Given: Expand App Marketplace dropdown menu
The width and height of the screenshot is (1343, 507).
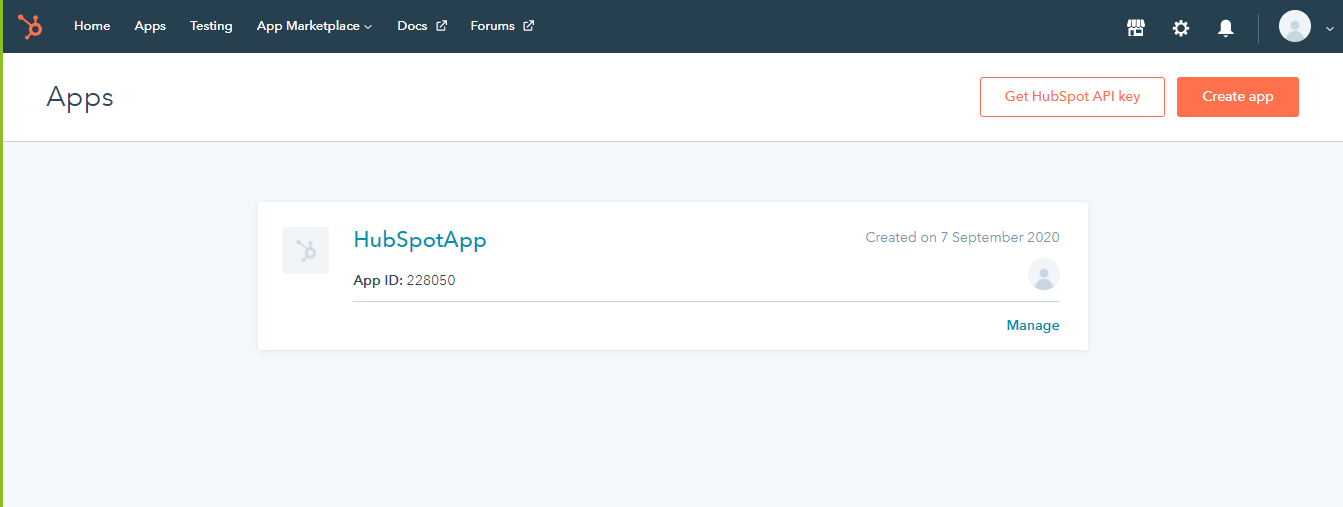Looking at the screenshot, I should [314, 26].
